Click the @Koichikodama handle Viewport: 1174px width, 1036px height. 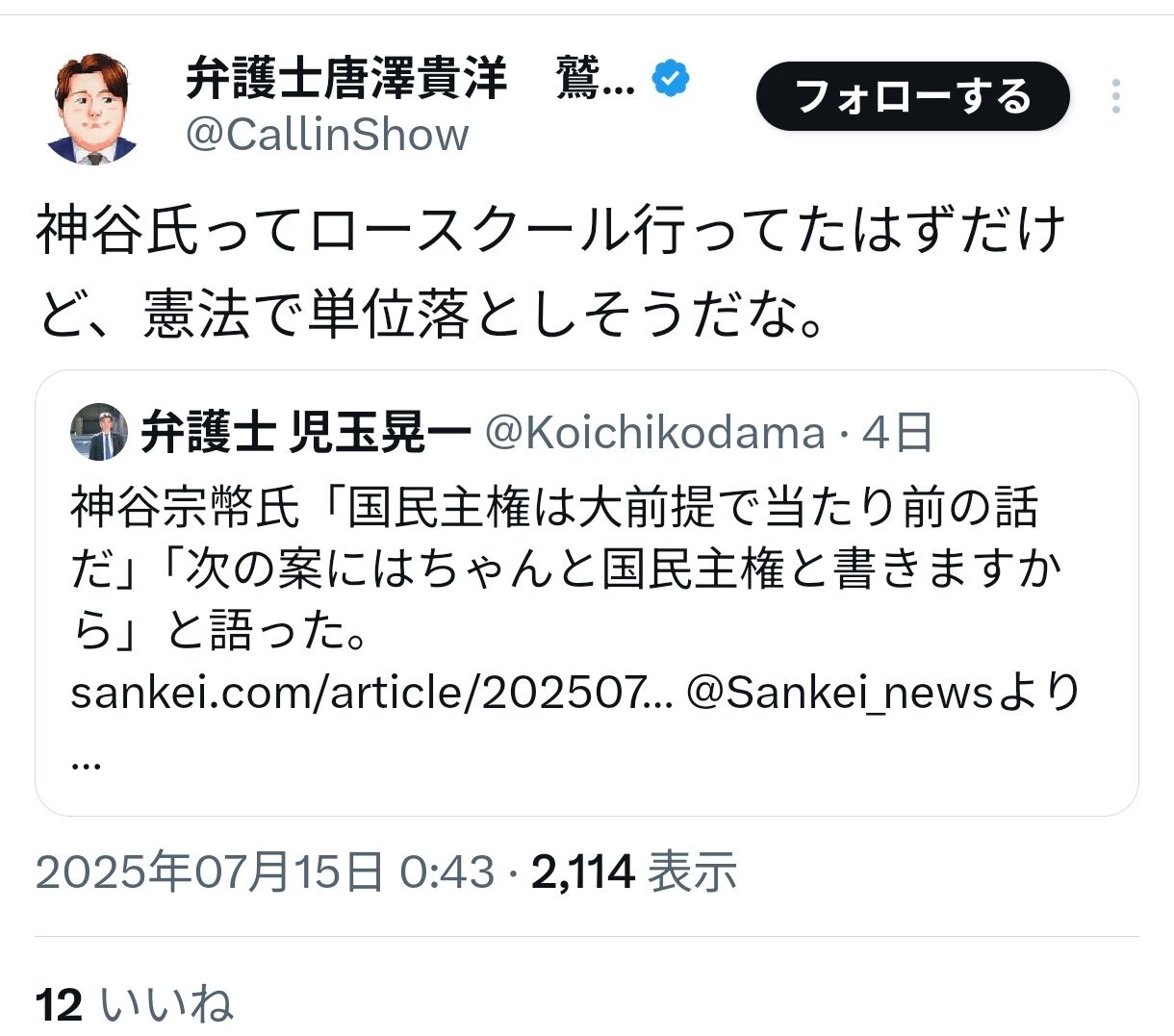[654, 434]
